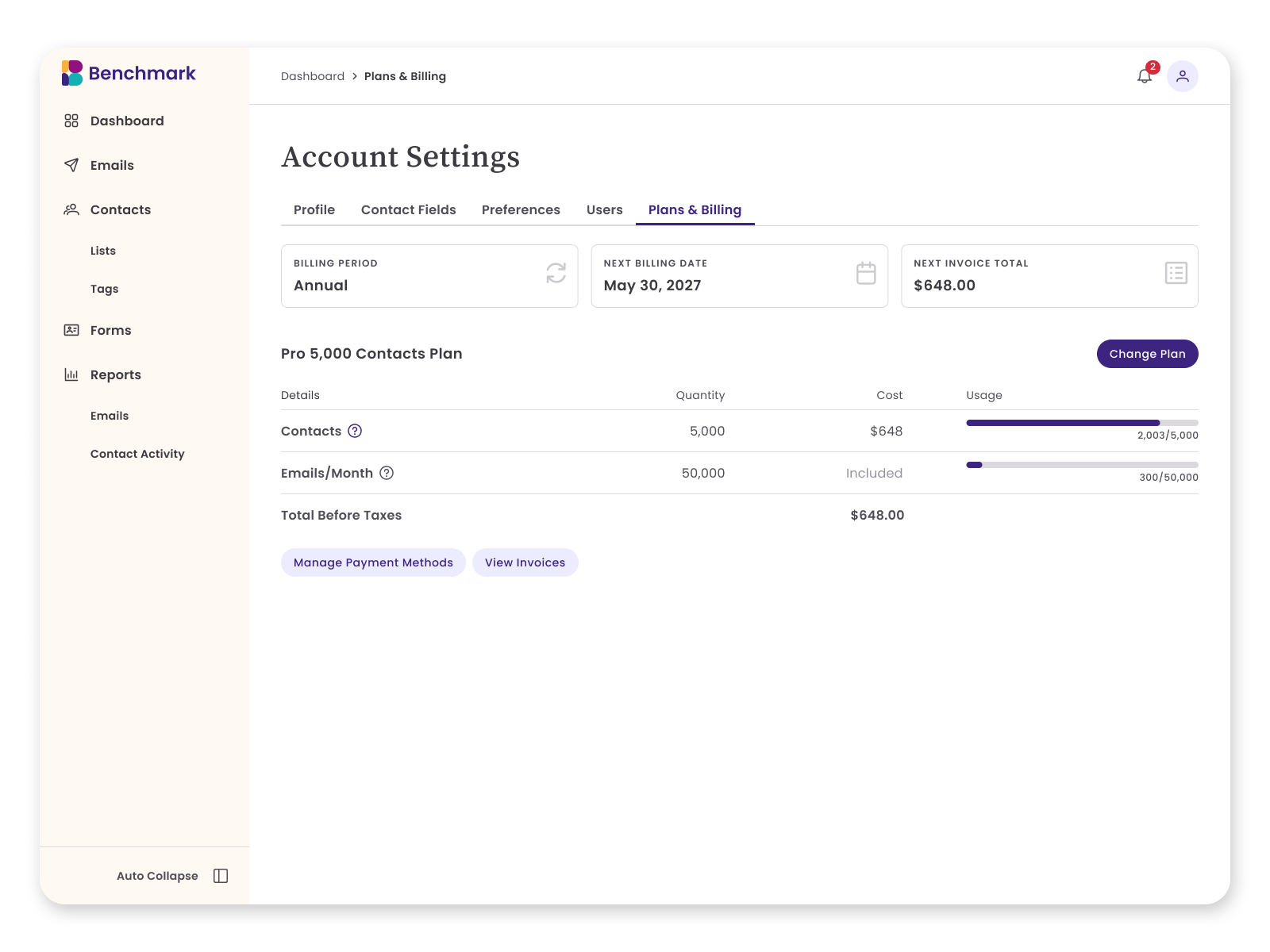
Task: Click the Benchmark brand name
Action: click(x=142, y=73)
